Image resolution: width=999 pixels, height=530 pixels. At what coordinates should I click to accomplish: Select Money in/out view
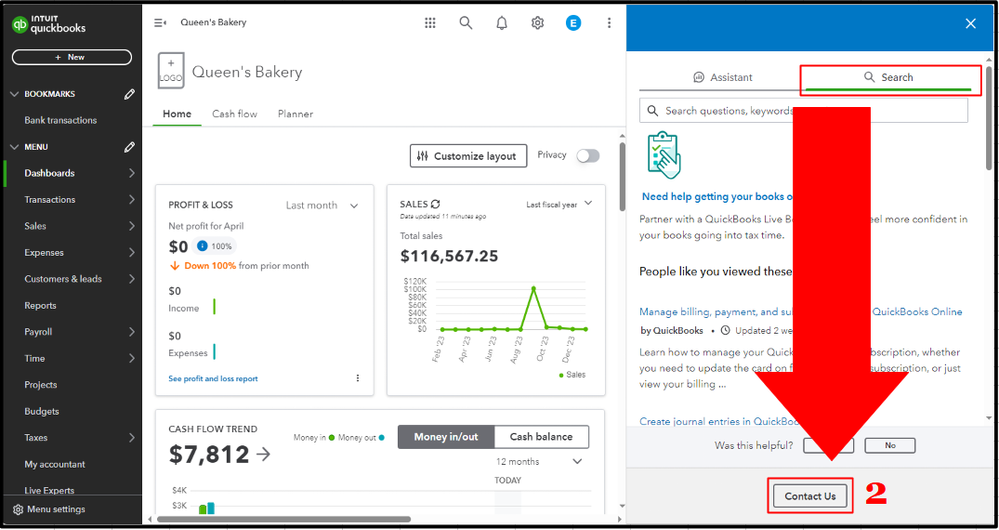(x=446, y=437)
